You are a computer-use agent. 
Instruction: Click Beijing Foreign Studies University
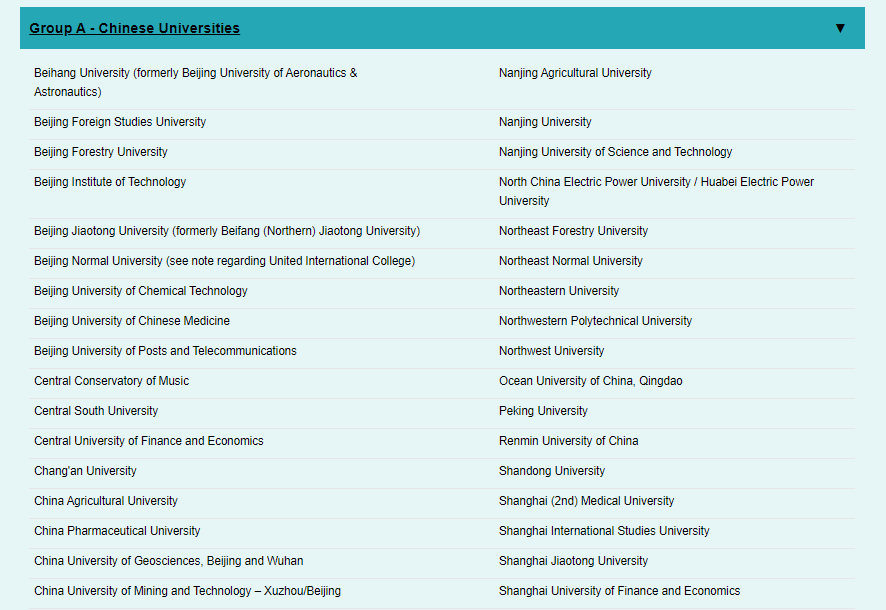120,122
